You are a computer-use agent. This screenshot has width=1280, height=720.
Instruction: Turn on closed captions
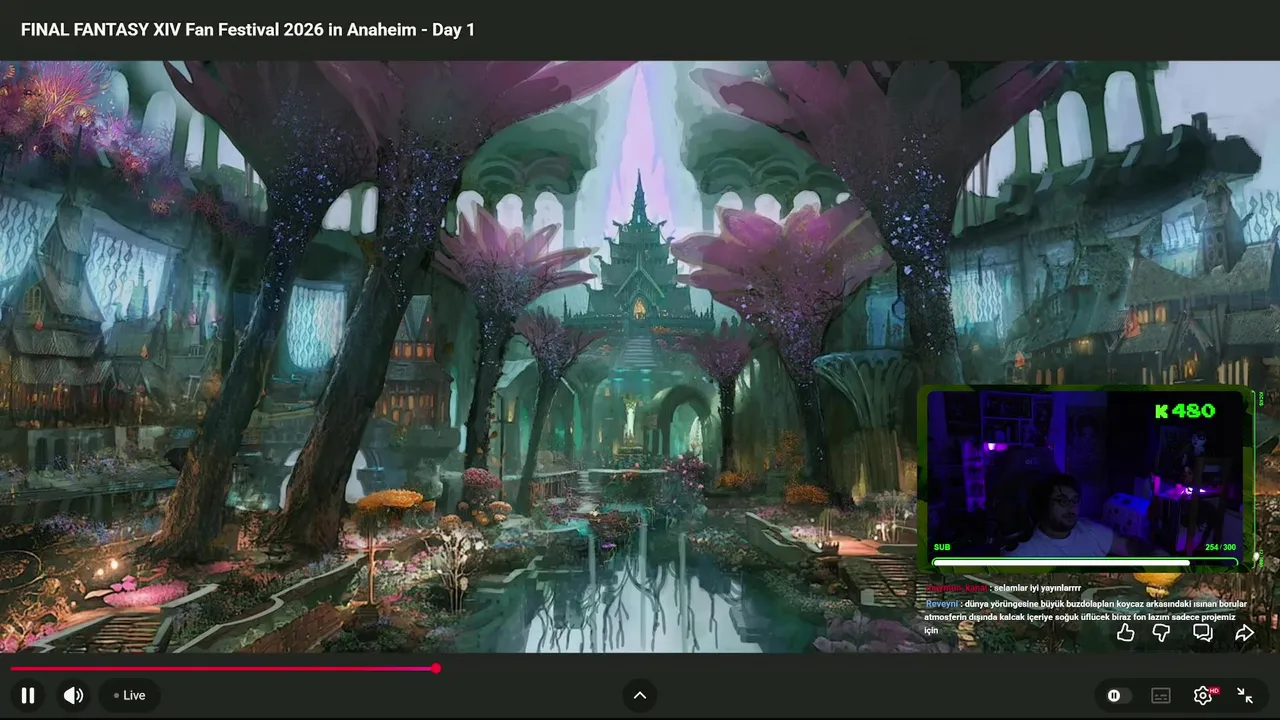(x=1161, y=695)
